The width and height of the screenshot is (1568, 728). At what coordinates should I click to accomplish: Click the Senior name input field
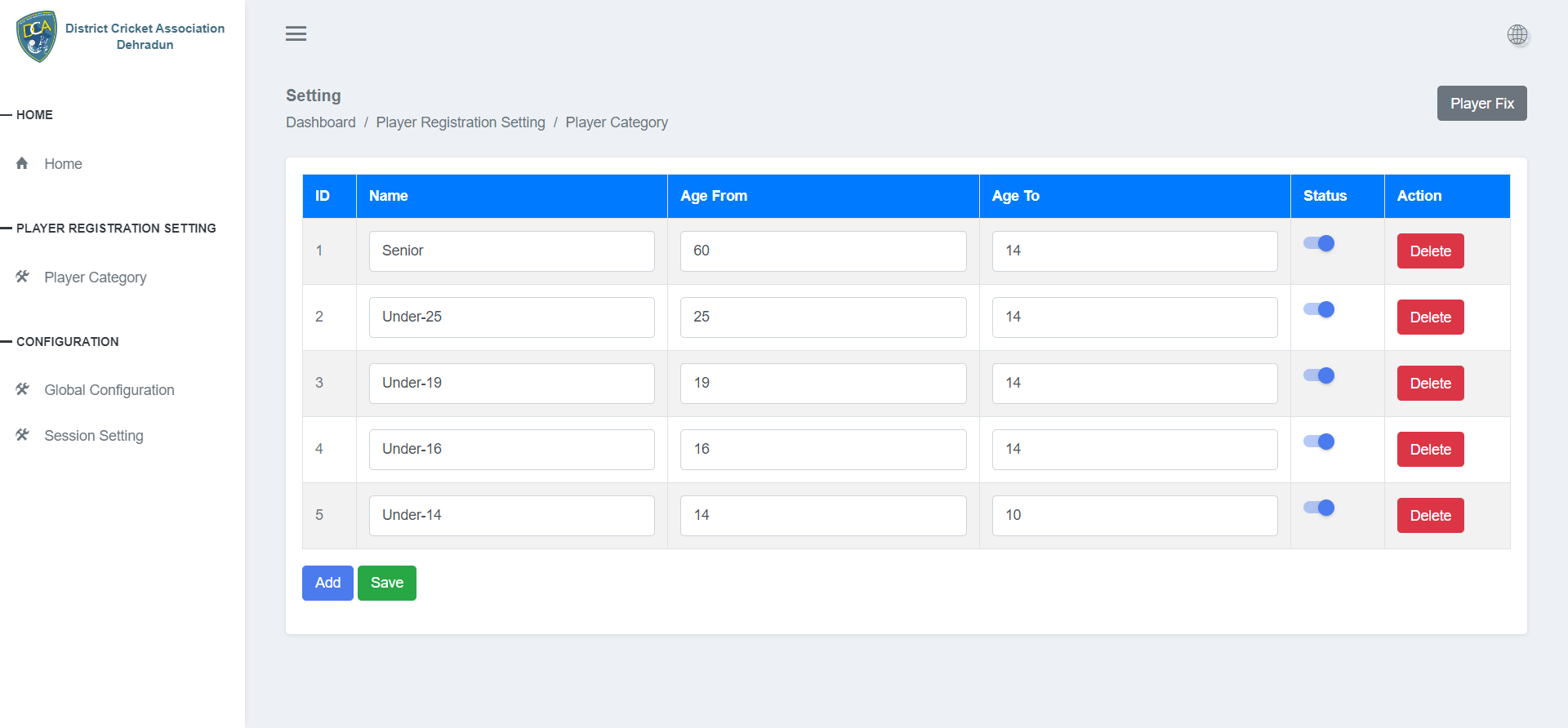click(x=511, y=251)
